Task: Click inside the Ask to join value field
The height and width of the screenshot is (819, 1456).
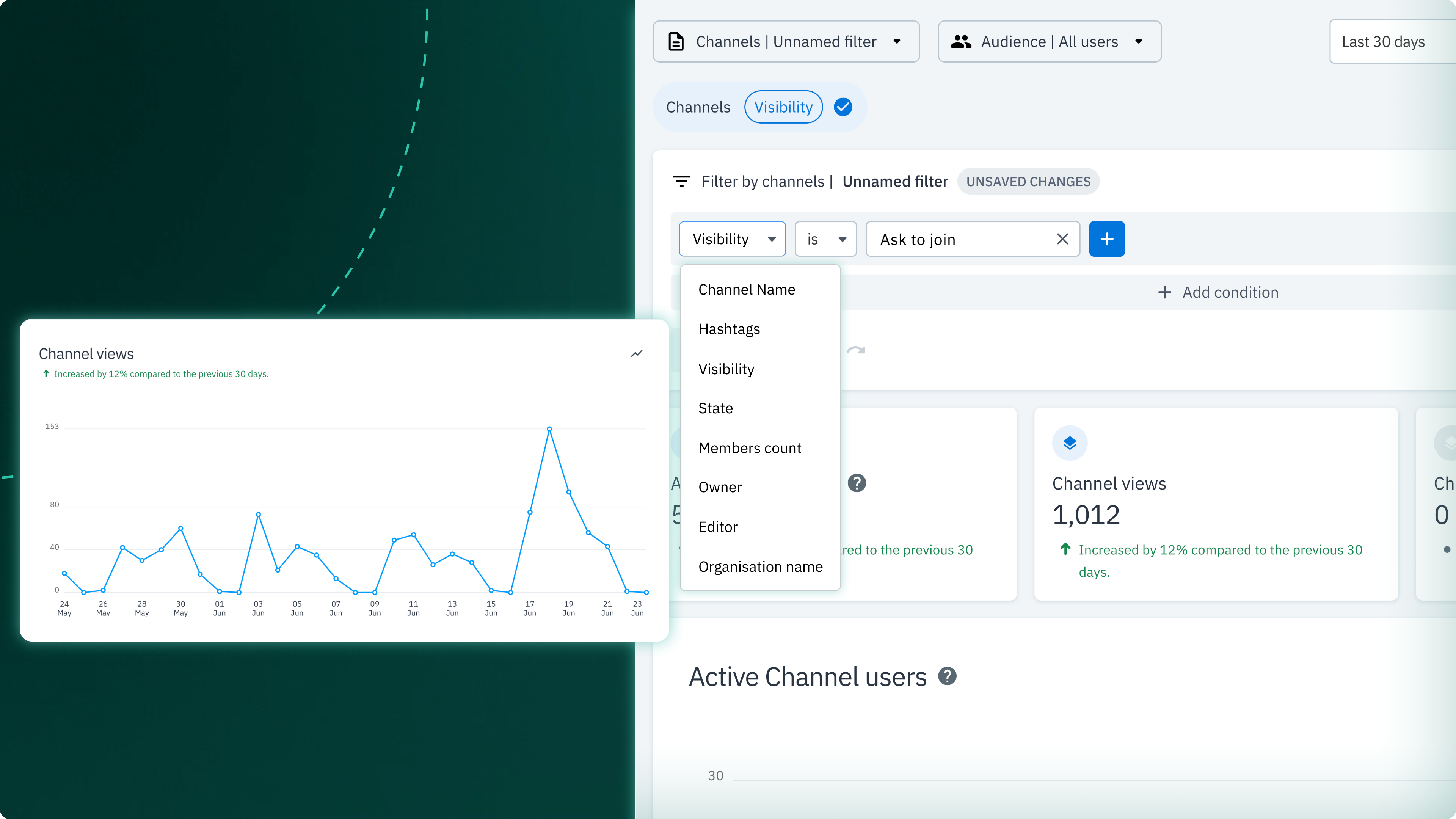Action: pos(961,238)
